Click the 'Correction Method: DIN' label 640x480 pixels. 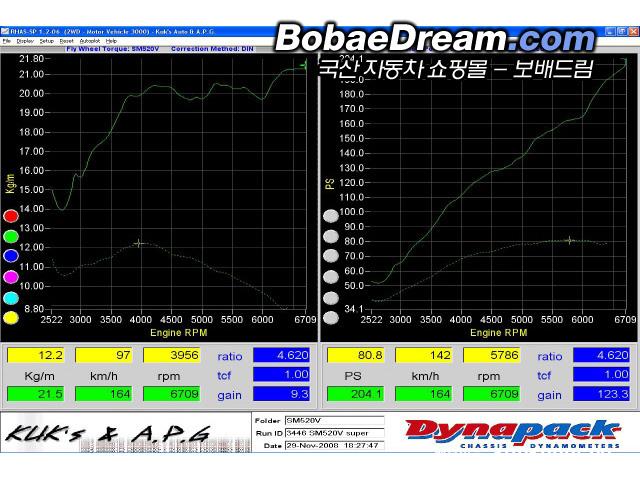tap(212, 49)
